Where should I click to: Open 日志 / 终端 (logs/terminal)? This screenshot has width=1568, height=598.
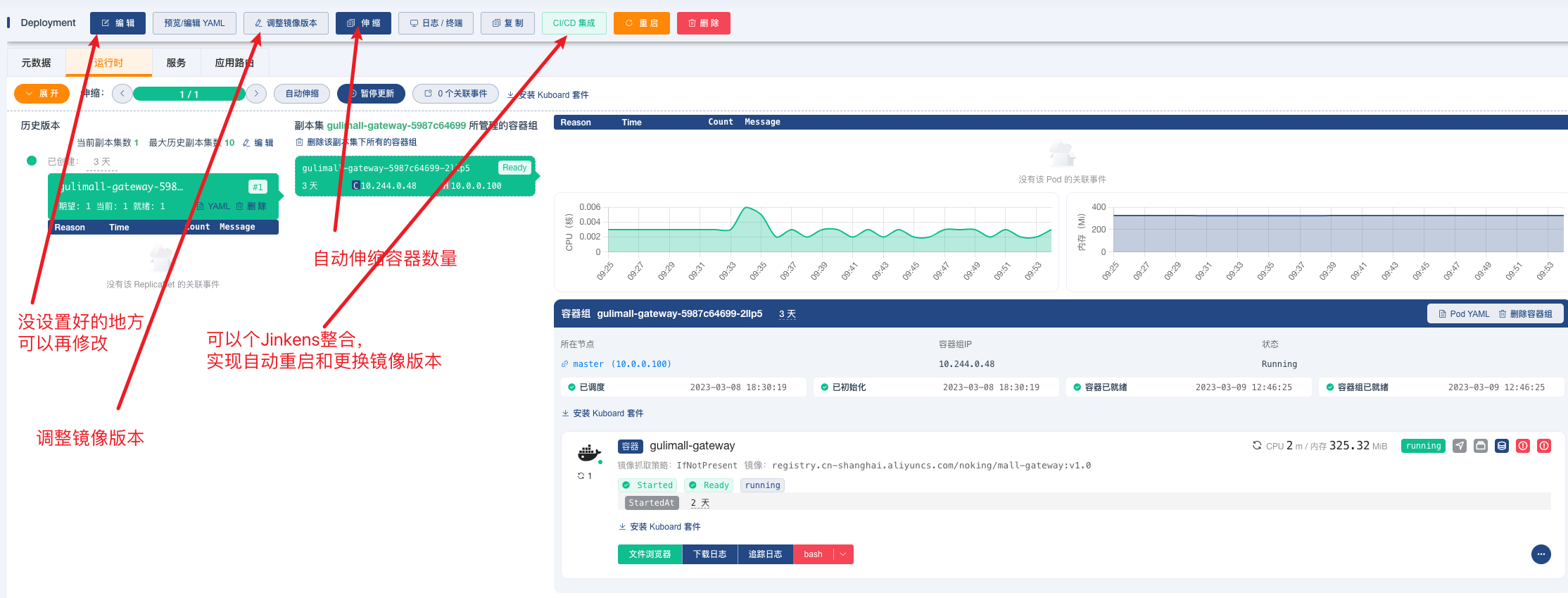point(436,23)
